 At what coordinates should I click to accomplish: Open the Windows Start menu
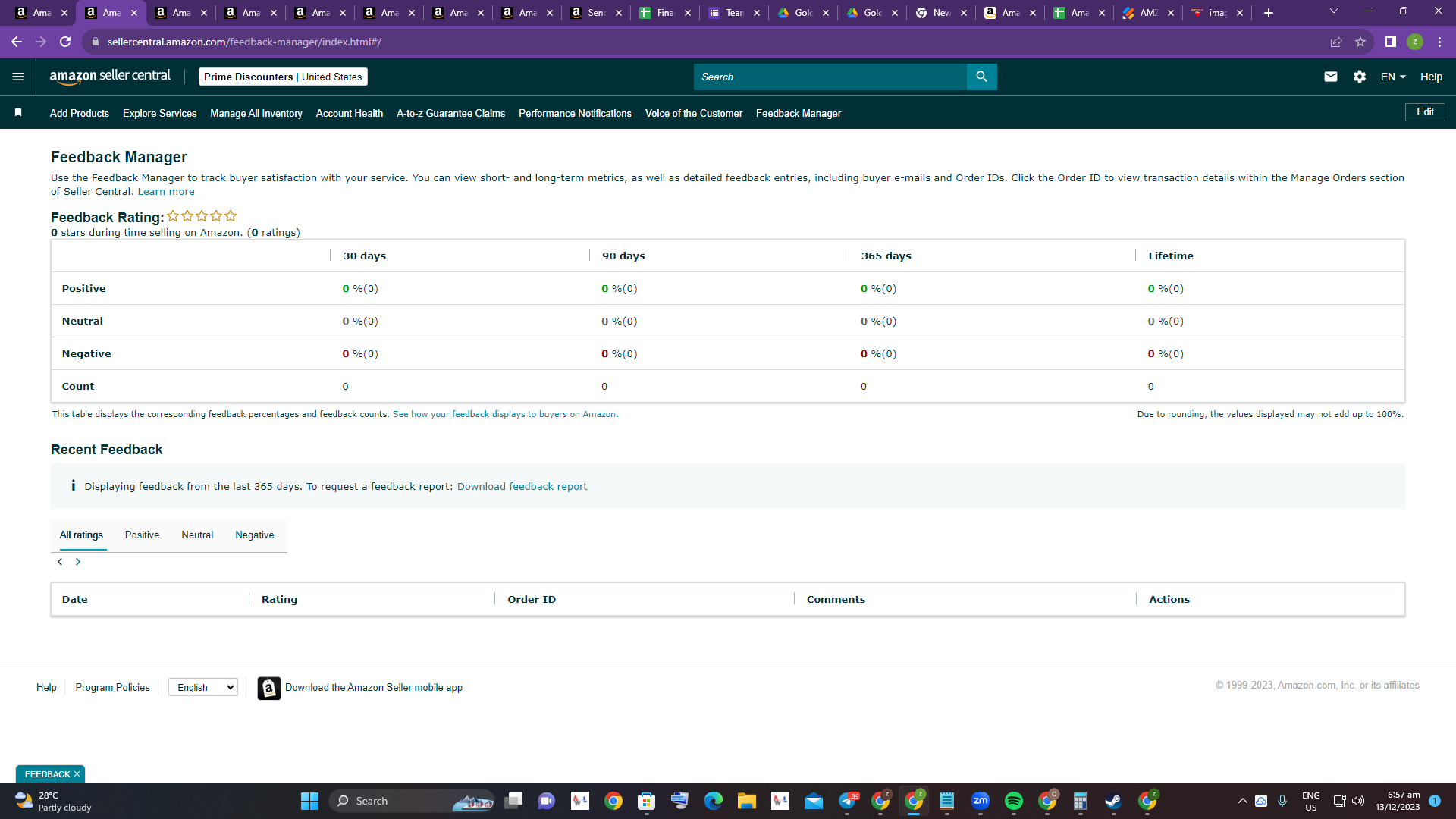(309, 801)
